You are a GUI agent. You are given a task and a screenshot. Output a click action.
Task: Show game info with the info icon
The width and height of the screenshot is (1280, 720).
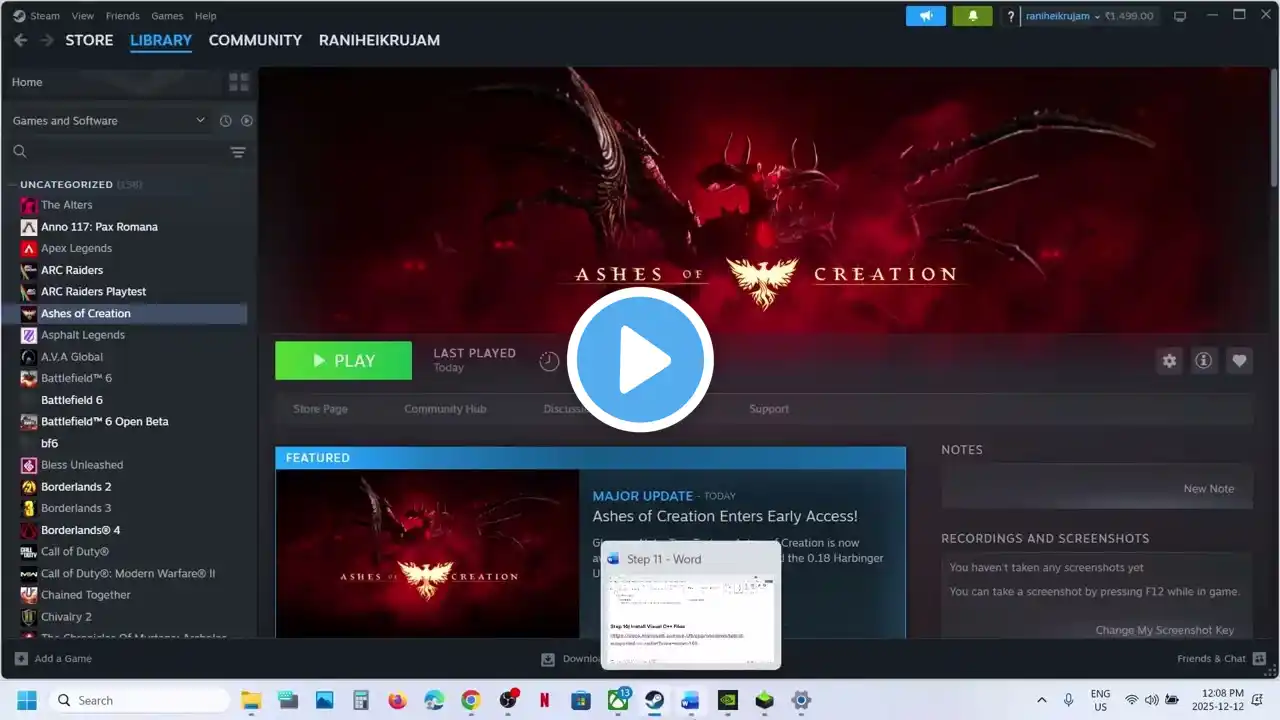tap(1204, 361)
